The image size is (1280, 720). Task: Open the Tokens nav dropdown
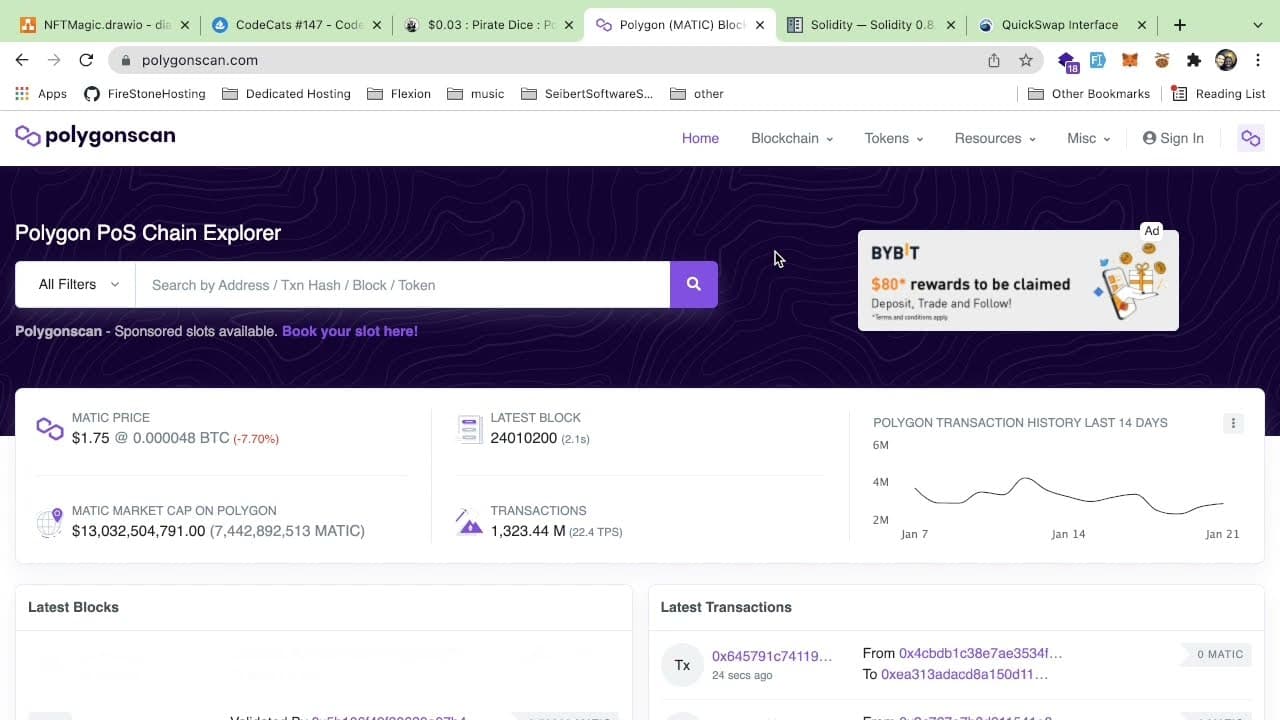click(894, 138)
